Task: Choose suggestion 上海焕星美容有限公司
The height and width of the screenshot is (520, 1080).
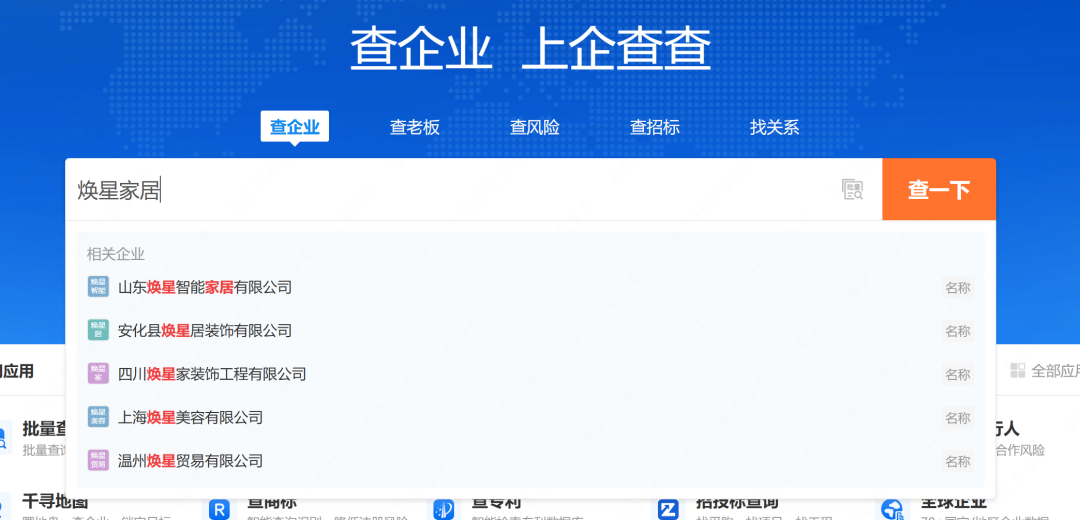Action: pyautogui.click(x=190, y=417)
